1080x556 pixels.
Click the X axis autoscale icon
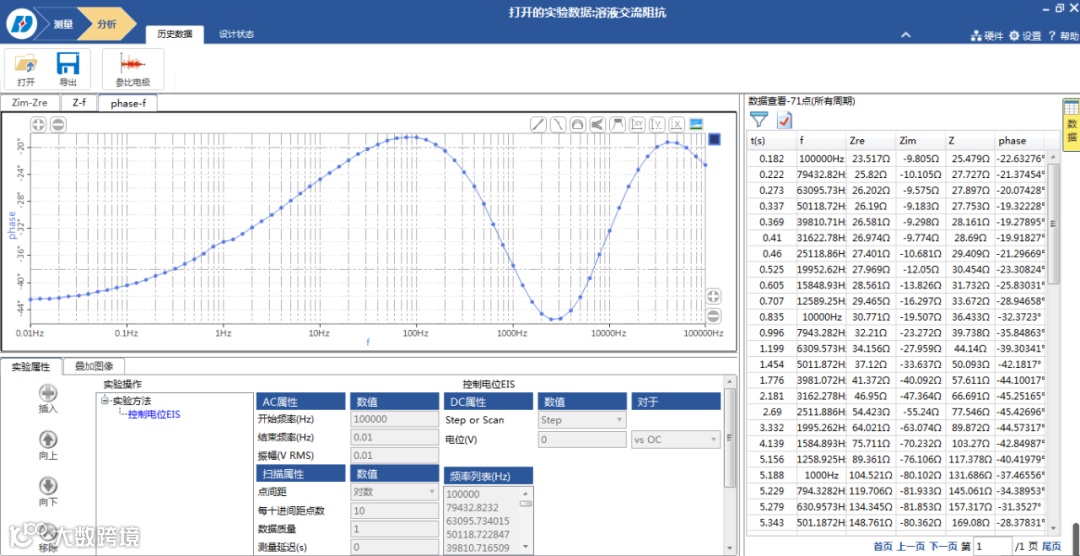(x=677, y=124)
